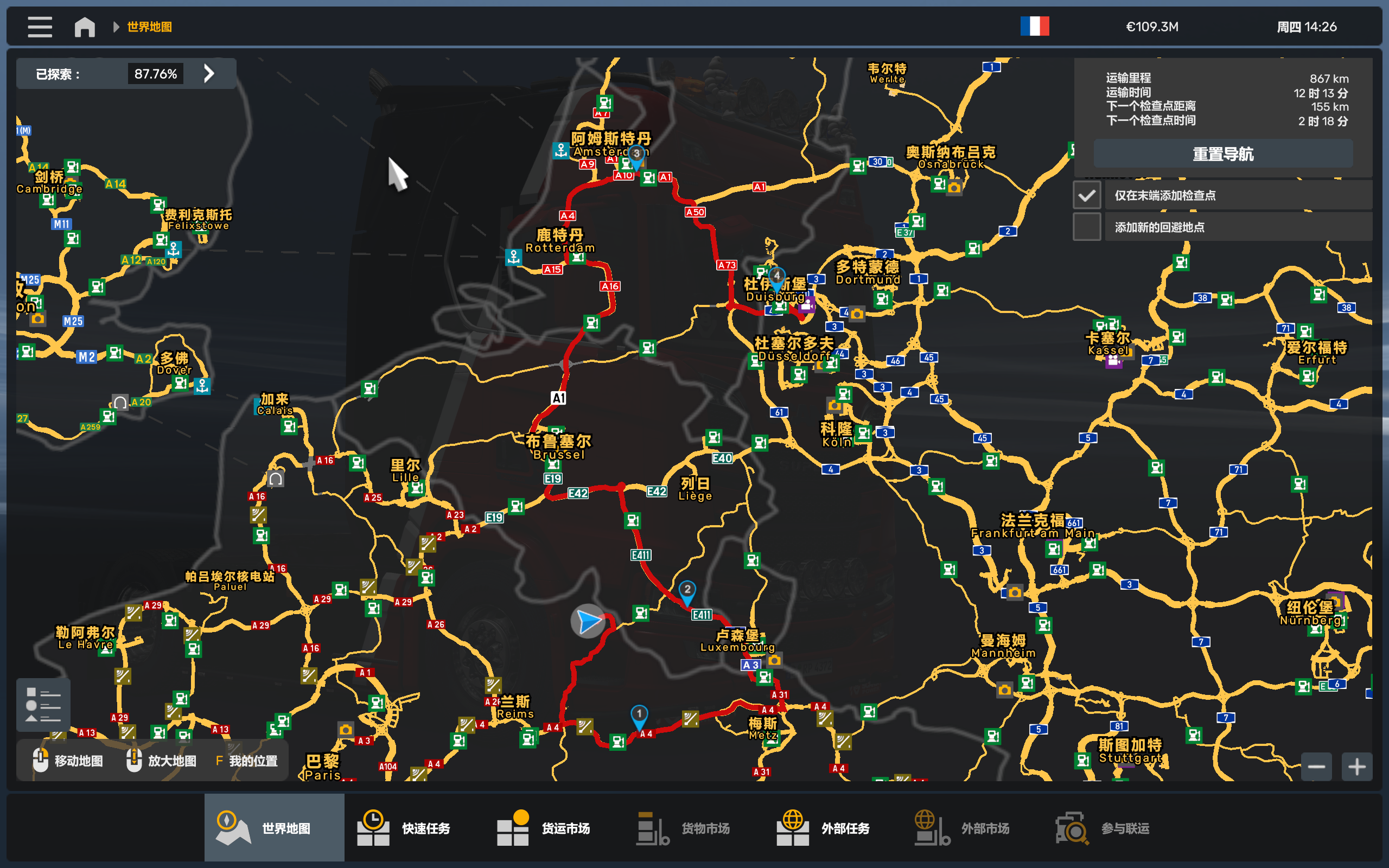1389x868 pixels.
Task: Expand the explored percentage panel arrow
Action: pyautogui.click(x=209, y=73)
